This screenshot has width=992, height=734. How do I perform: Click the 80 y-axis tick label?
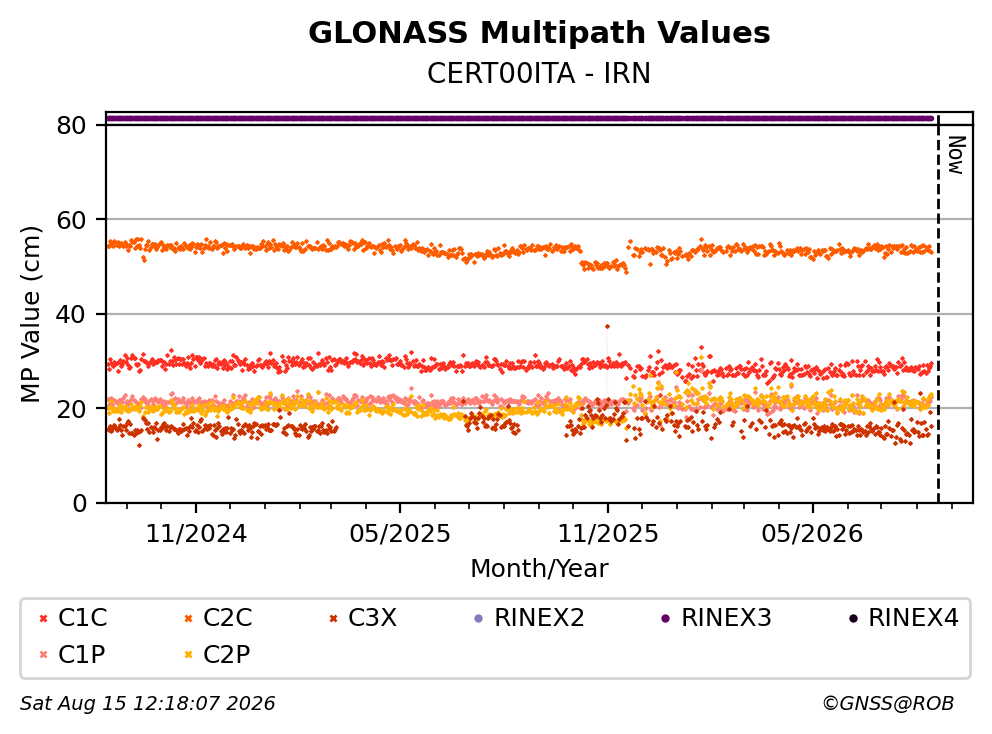point(71,125)
